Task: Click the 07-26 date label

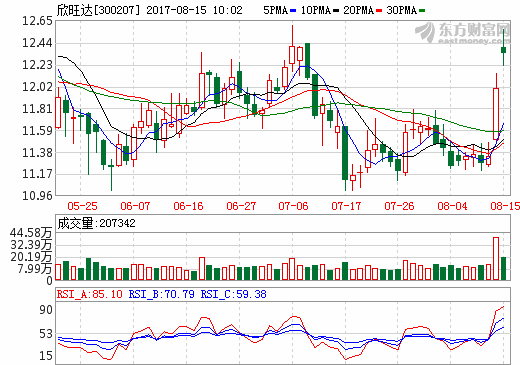Action: (x=399, y=206)
